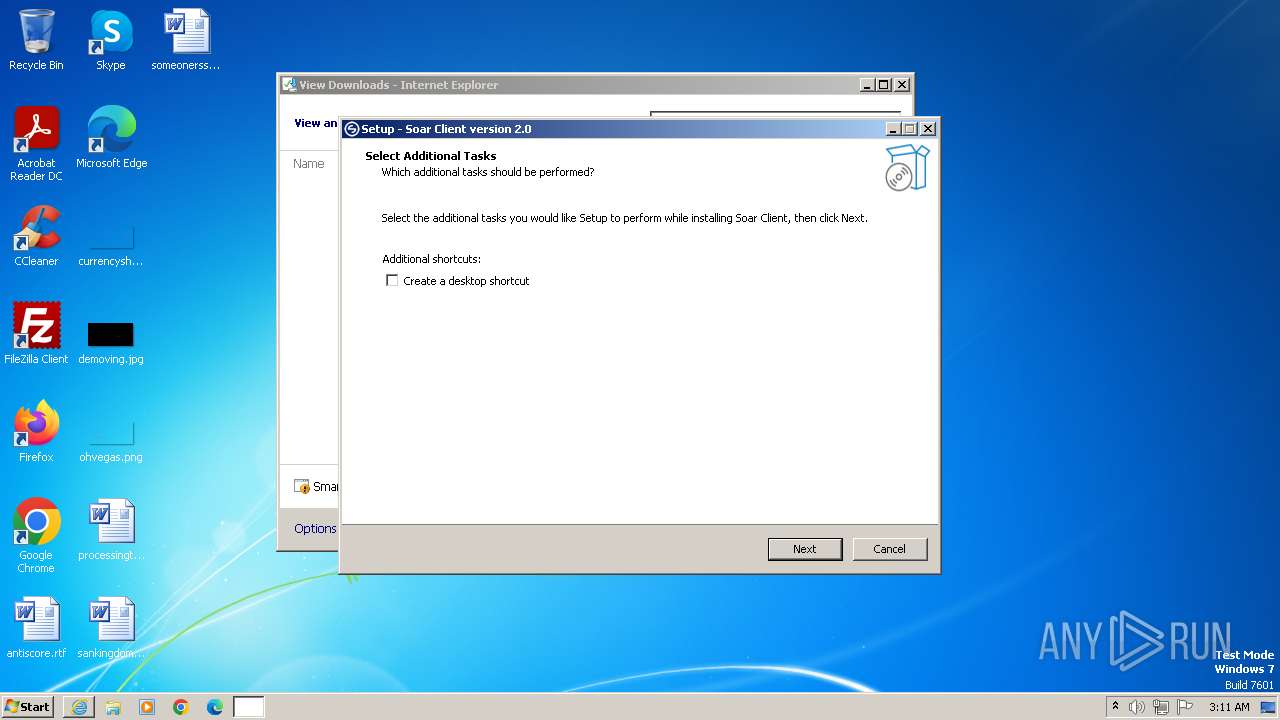This screenshot has height=720, width=1280.
Task: Select the FileZilla Client desktop icon
Action: 36,334
